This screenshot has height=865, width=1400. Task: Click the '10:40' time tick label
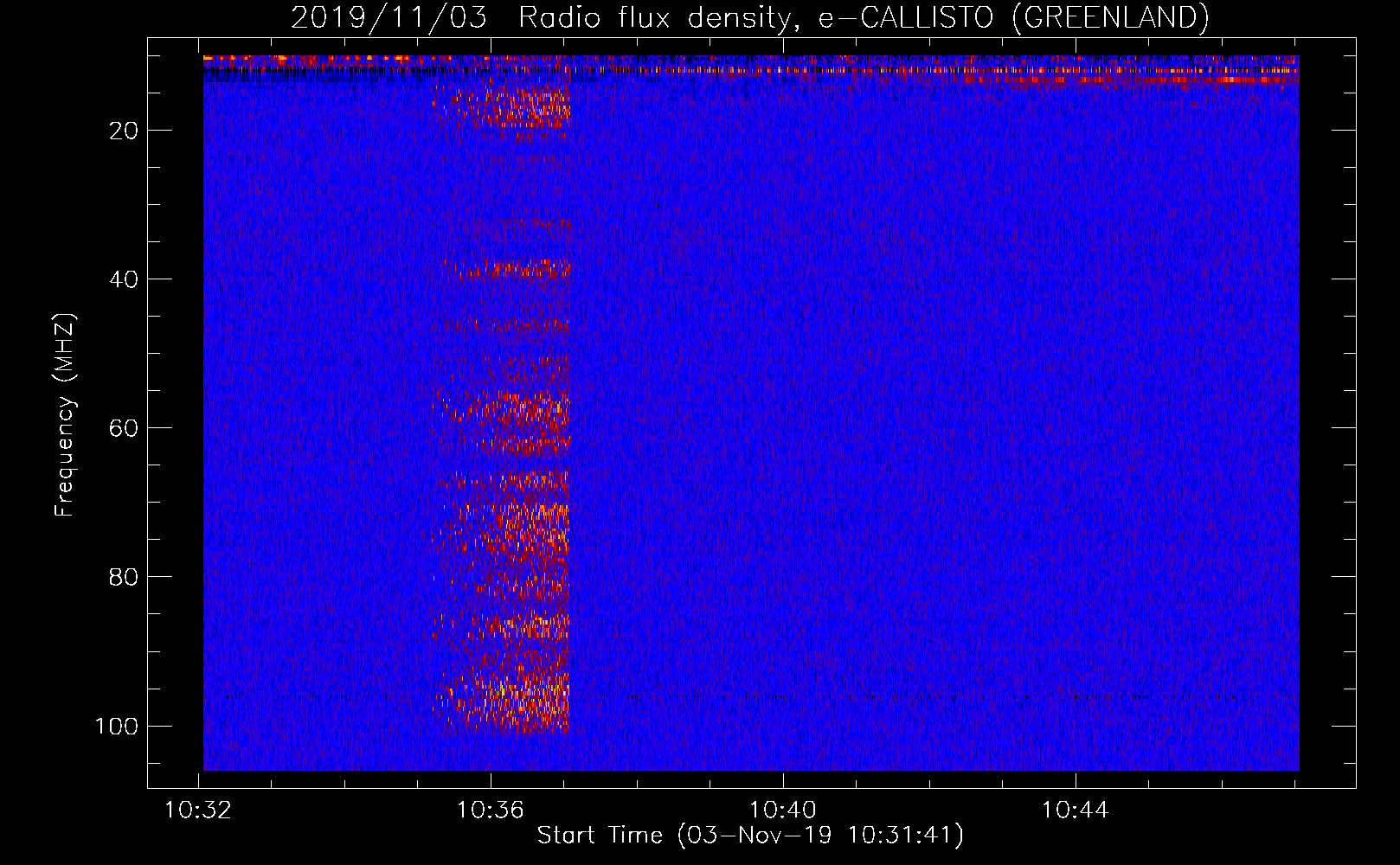tap(783, 811)
